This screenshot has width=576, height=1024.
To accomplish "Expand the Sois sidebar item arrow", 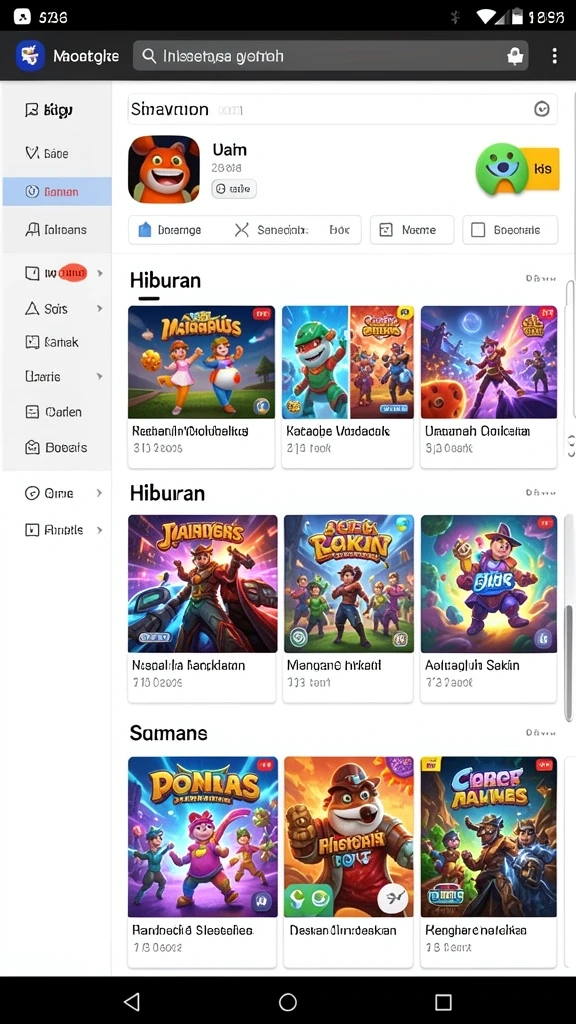I will coord(100,308).
